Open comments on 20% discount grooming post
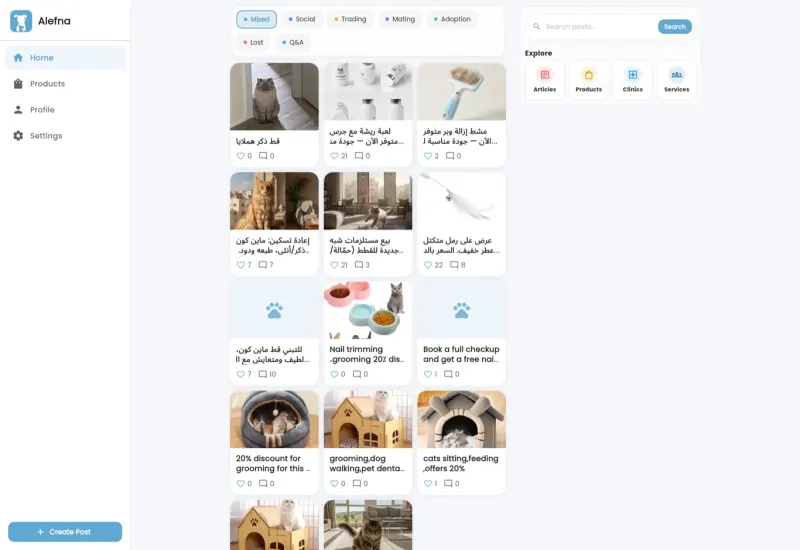 263,484
